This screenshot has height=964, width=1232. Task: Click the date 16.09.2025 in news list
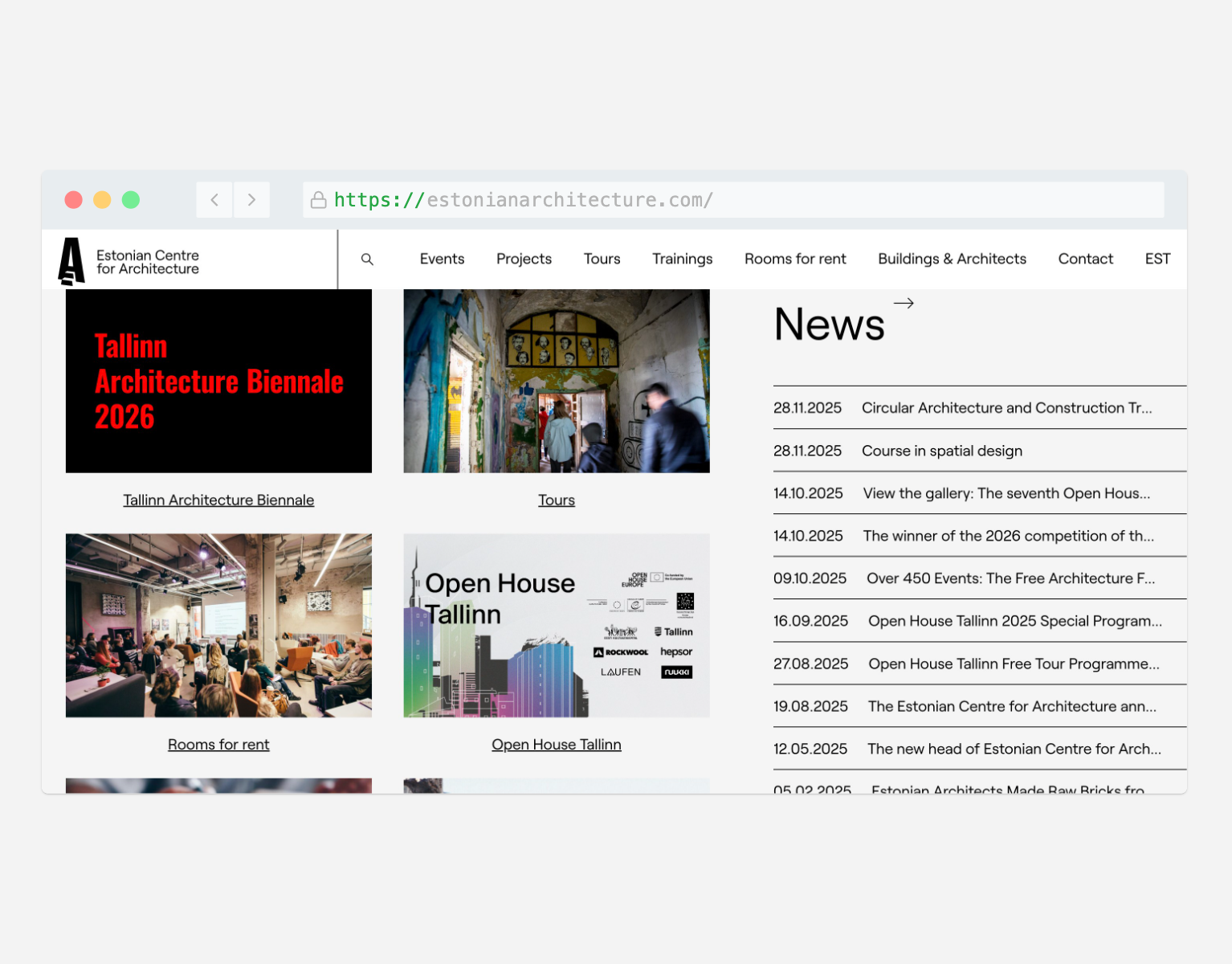point(810,621)
